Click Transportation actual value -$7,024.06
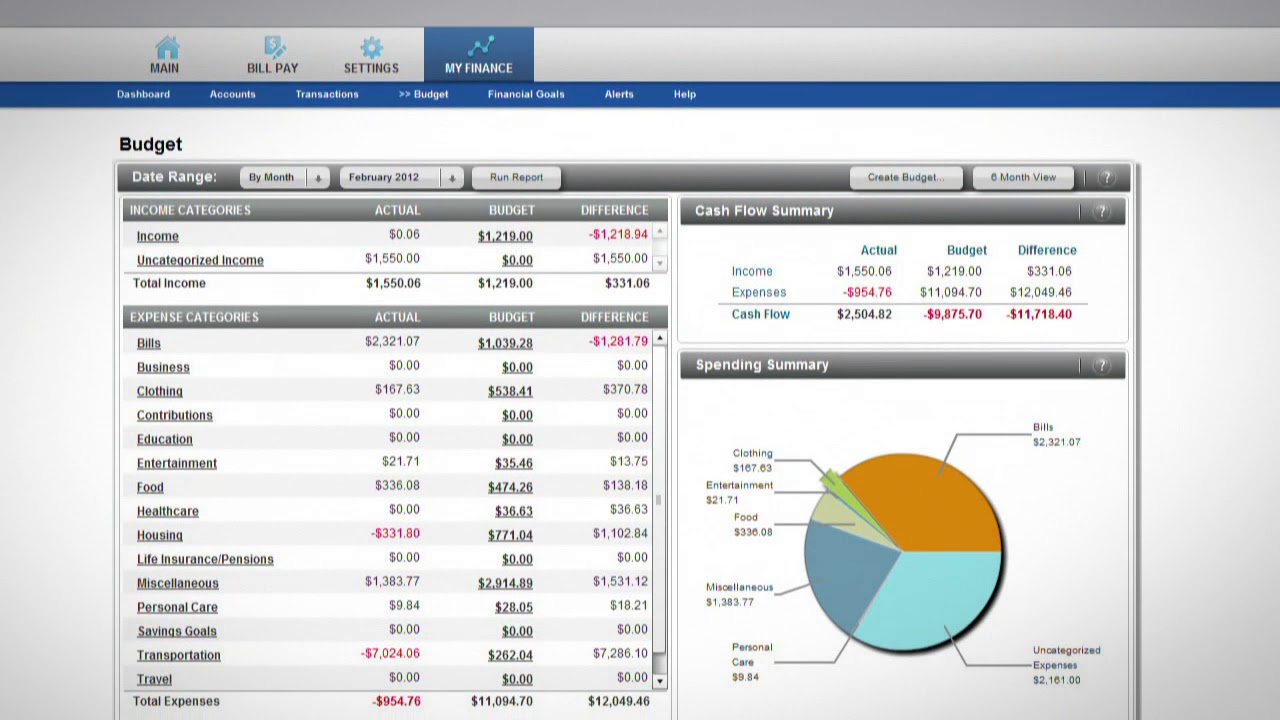The width and height of the screenshot is (1280, 720). point(390,653)
